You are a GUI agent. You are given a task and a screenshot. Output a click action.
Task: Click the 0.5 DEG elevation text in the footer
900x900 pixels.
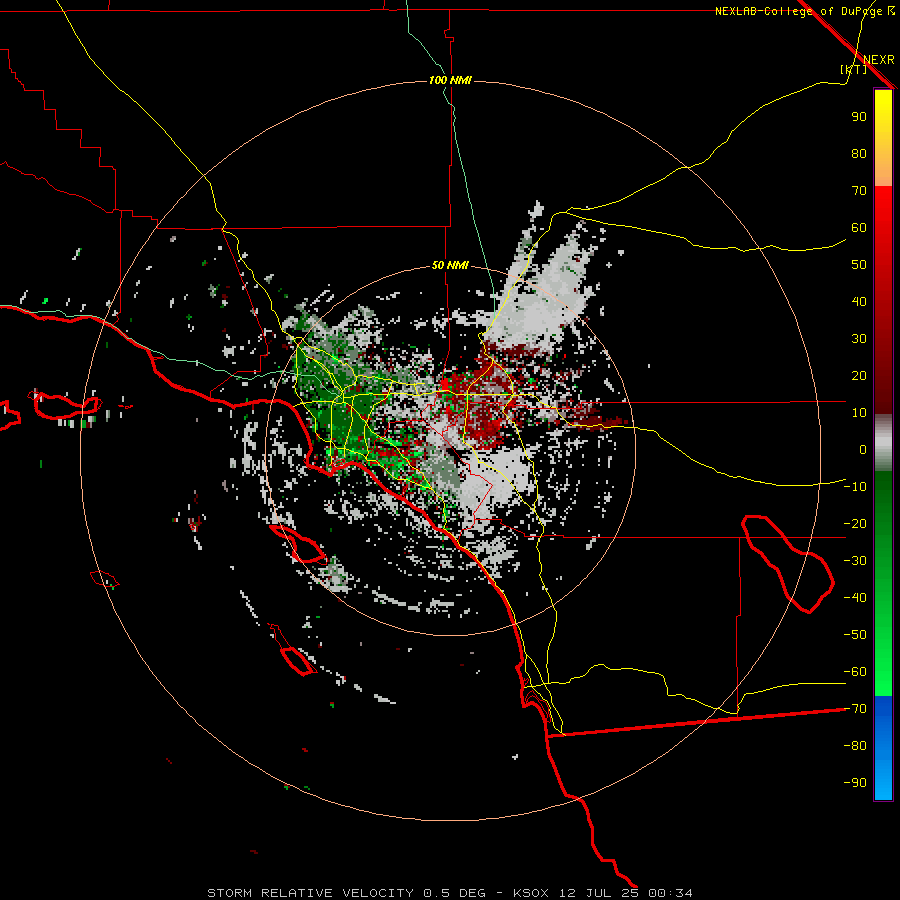455,893
